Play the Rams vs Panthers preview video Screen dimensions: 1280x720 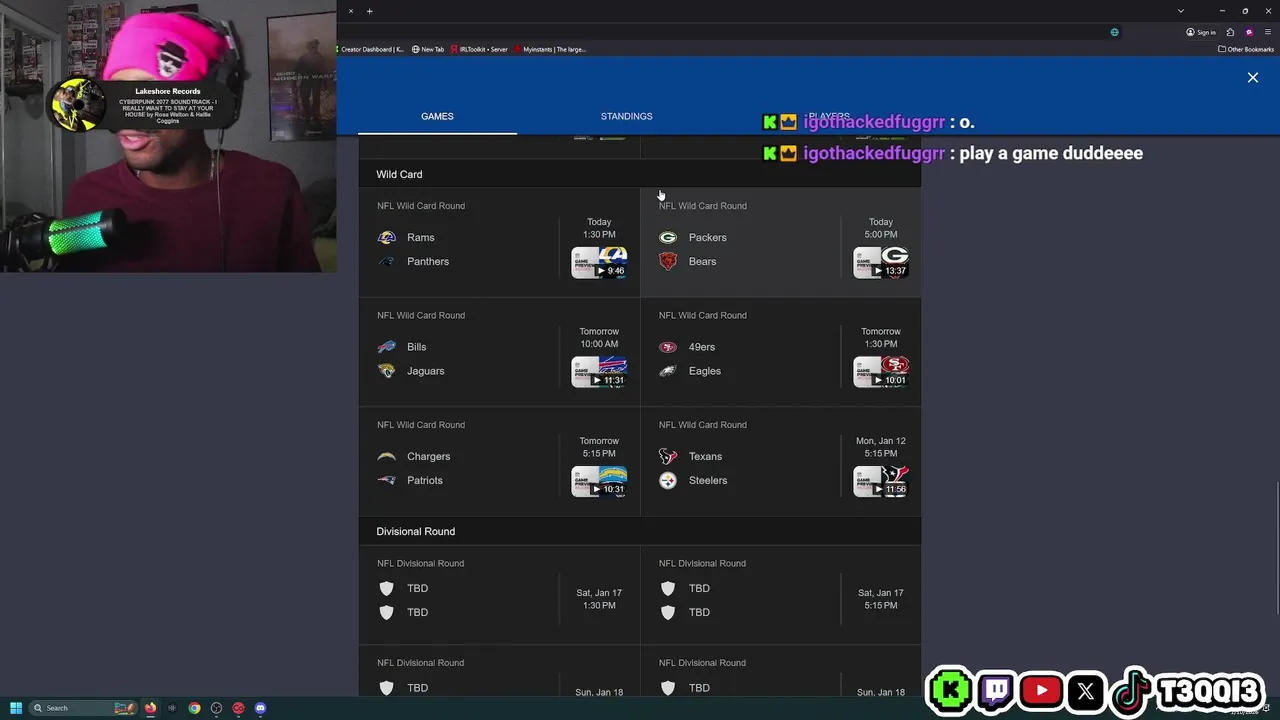599,262
